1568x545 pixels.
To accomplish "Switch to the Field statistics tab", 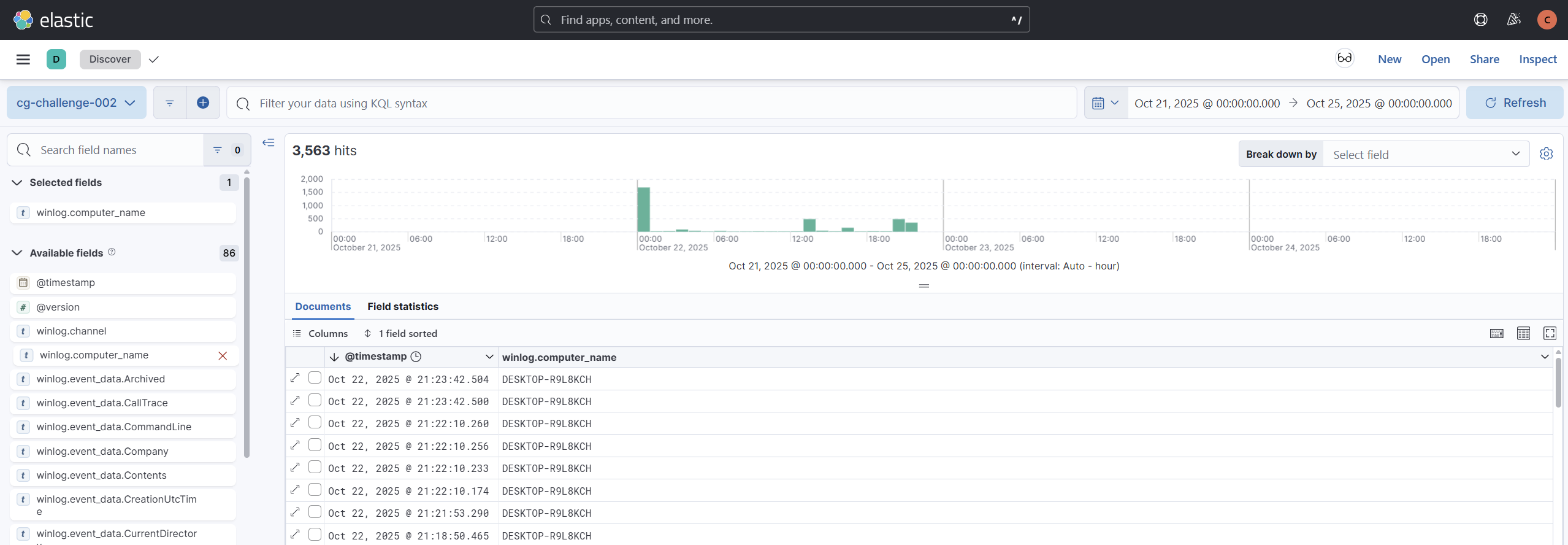I will tap(403, 306).
